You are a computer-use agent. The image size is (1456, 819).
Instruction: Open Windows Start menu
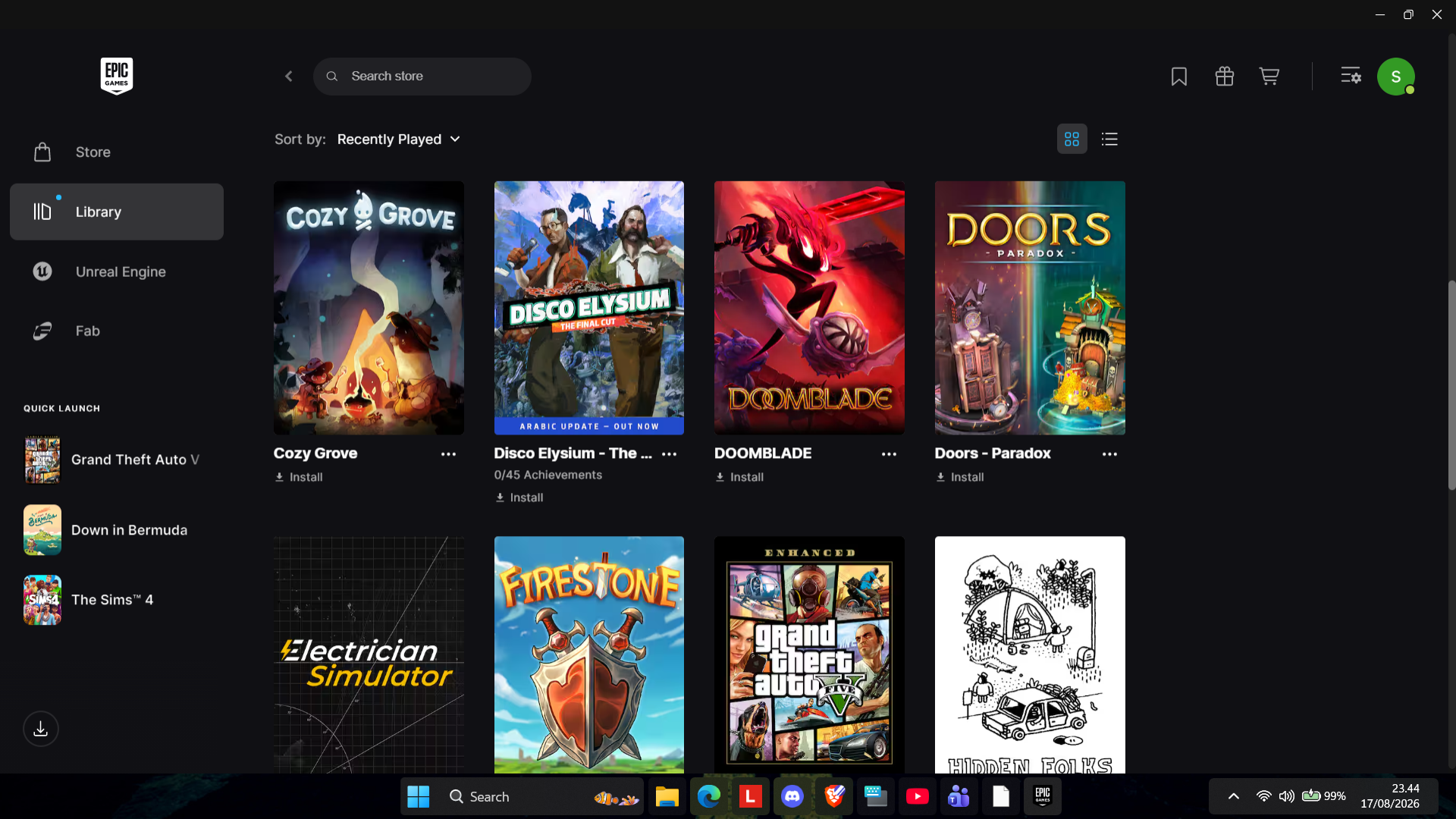419,797
